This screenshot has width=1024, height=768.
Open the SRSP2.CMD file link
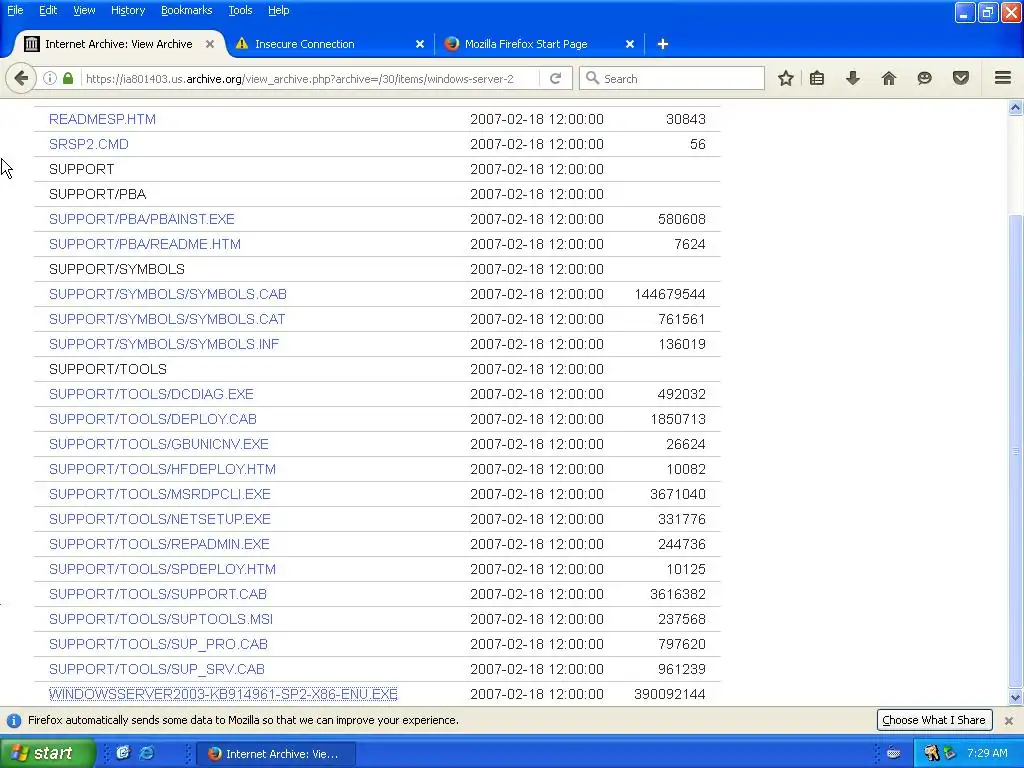point(89,144)
